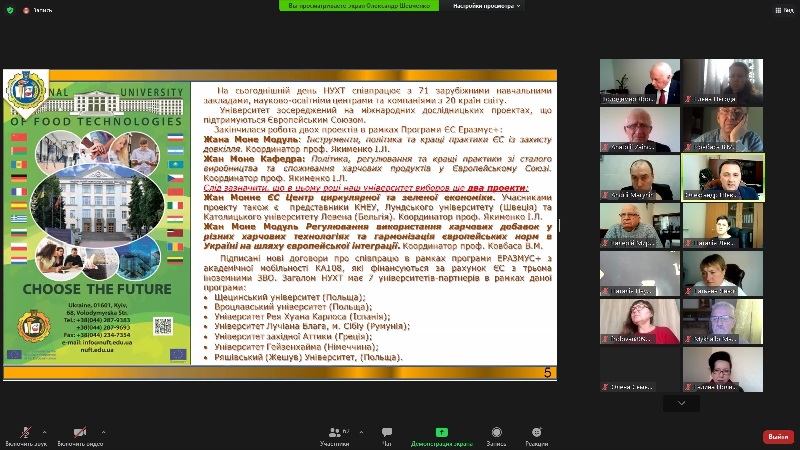Select tile of woman in red top
The width and height of the screenshot is (800, 450).
(x=640, y=321)
